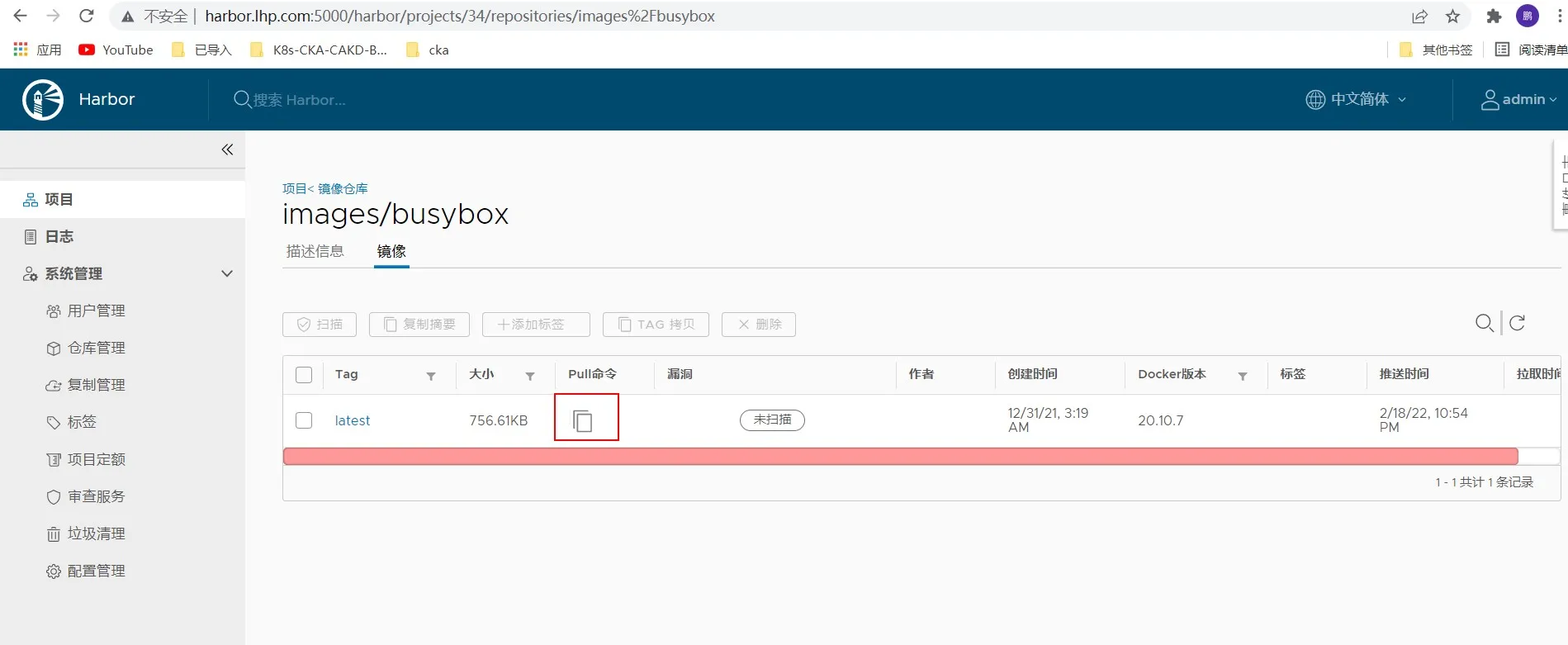Screen dimensions: 1568x645
Task: Open the 中文简体 language dropdown
Action: [x=1356, y=99]
